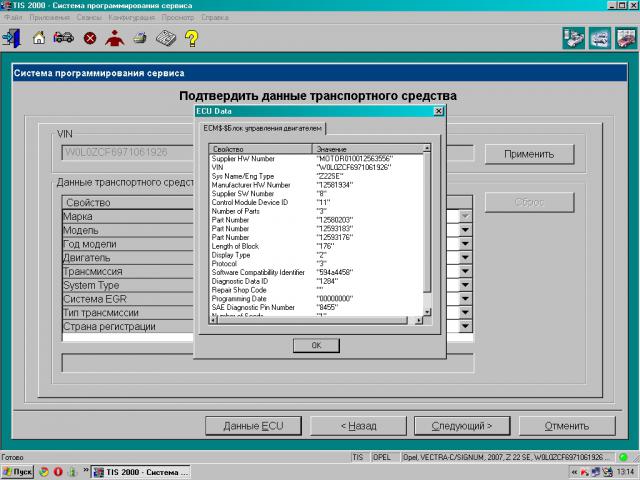640x480 pixels.
Task: Click the ECU list scroll down arrow
Action: pyautogui.click(x=427, y=312)
